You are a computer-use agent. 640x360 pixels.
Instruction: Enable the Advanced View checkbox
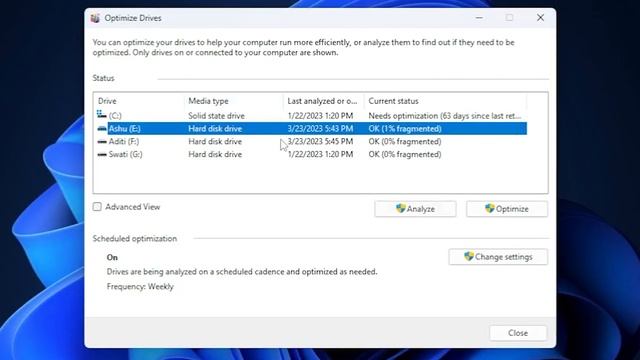97,207
